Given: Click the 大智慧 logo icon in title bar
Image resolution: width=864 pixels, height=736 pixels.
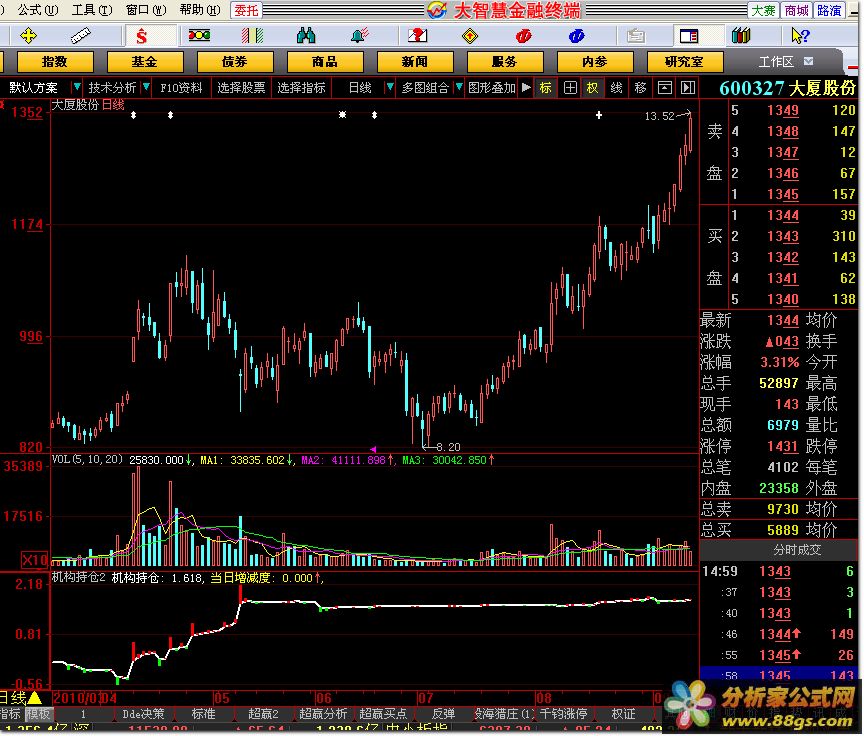Looking at the screenshot, I should (436, 10).
